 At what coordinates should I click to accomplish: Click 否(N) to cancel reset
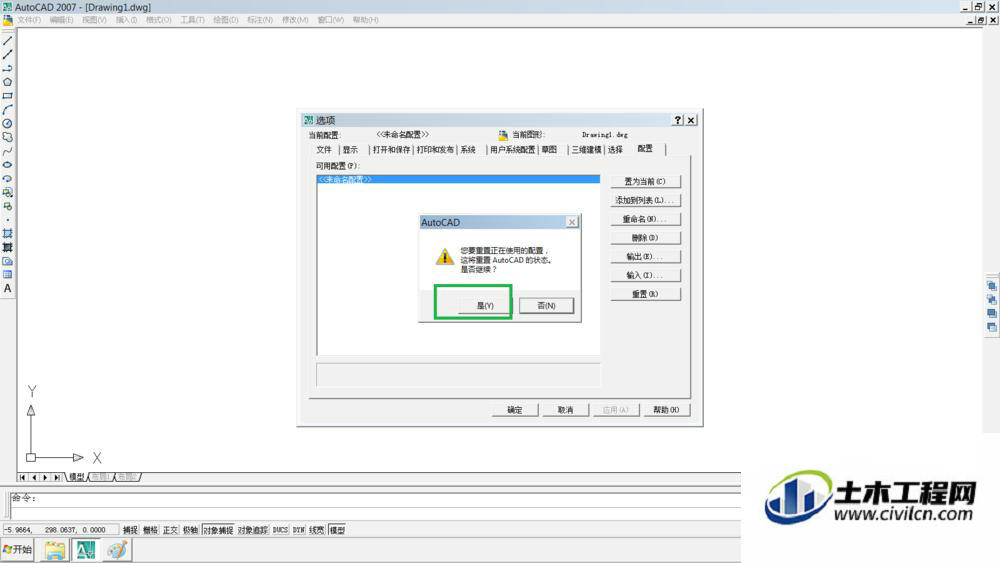547,306
